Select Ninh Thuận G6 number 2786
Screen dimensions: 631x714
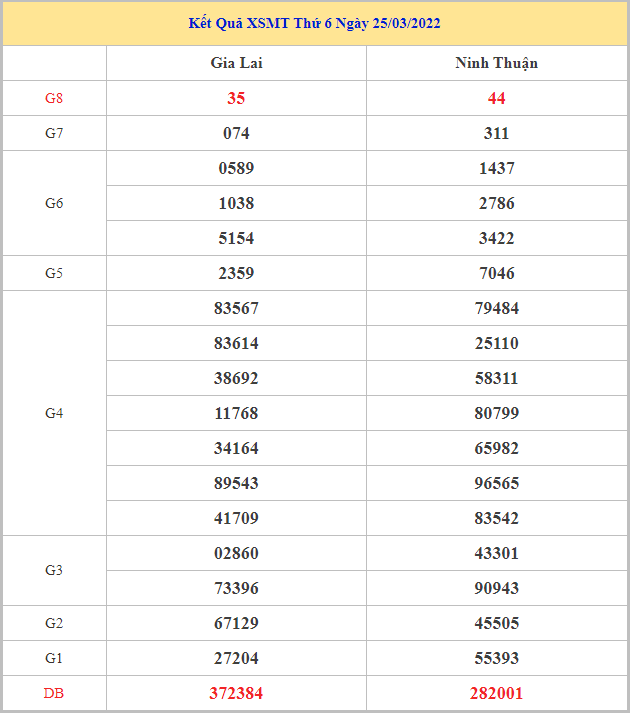(x=496, y=203)
